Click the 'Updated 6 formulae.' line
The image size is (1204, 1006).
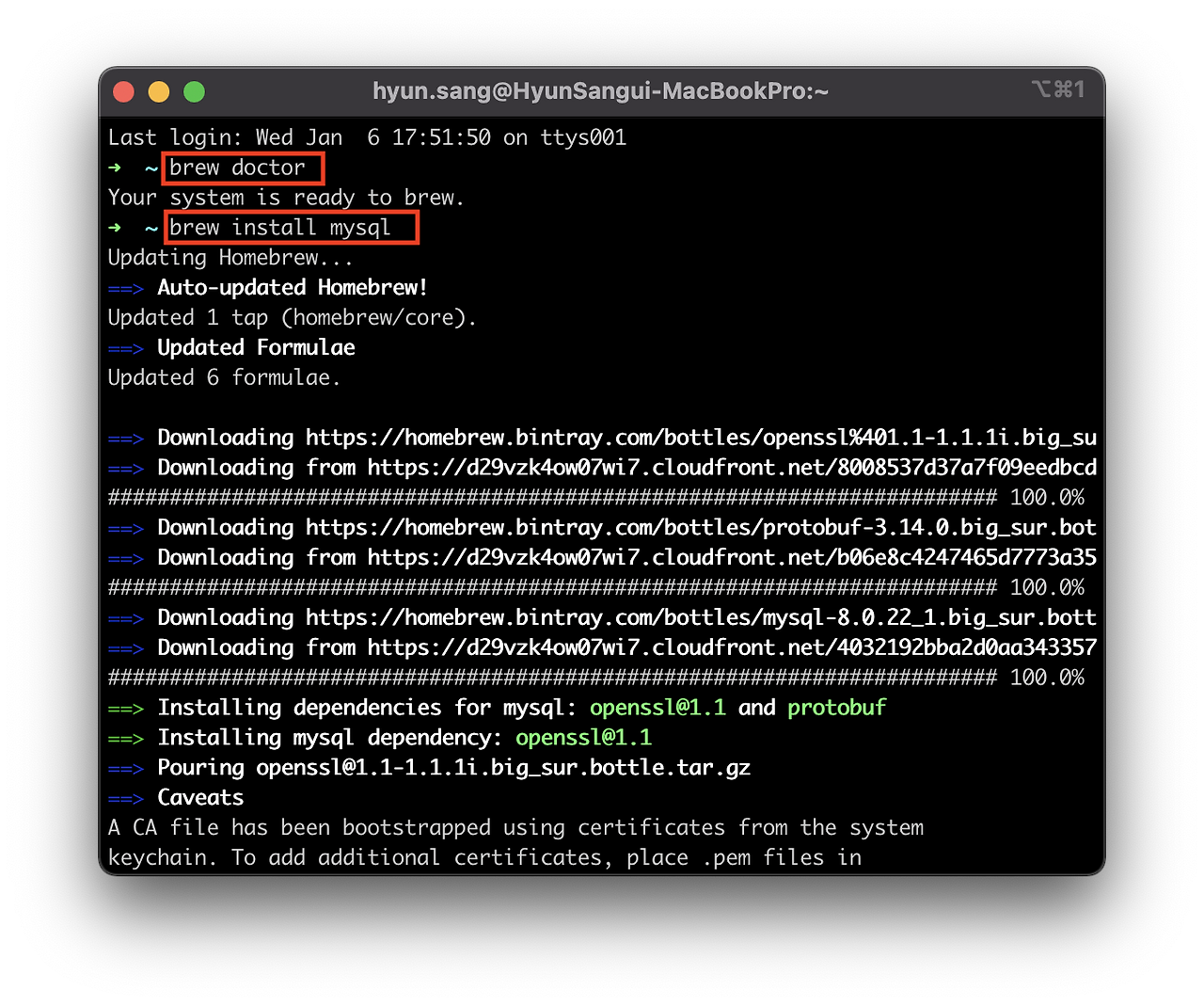tap(224, 378)
